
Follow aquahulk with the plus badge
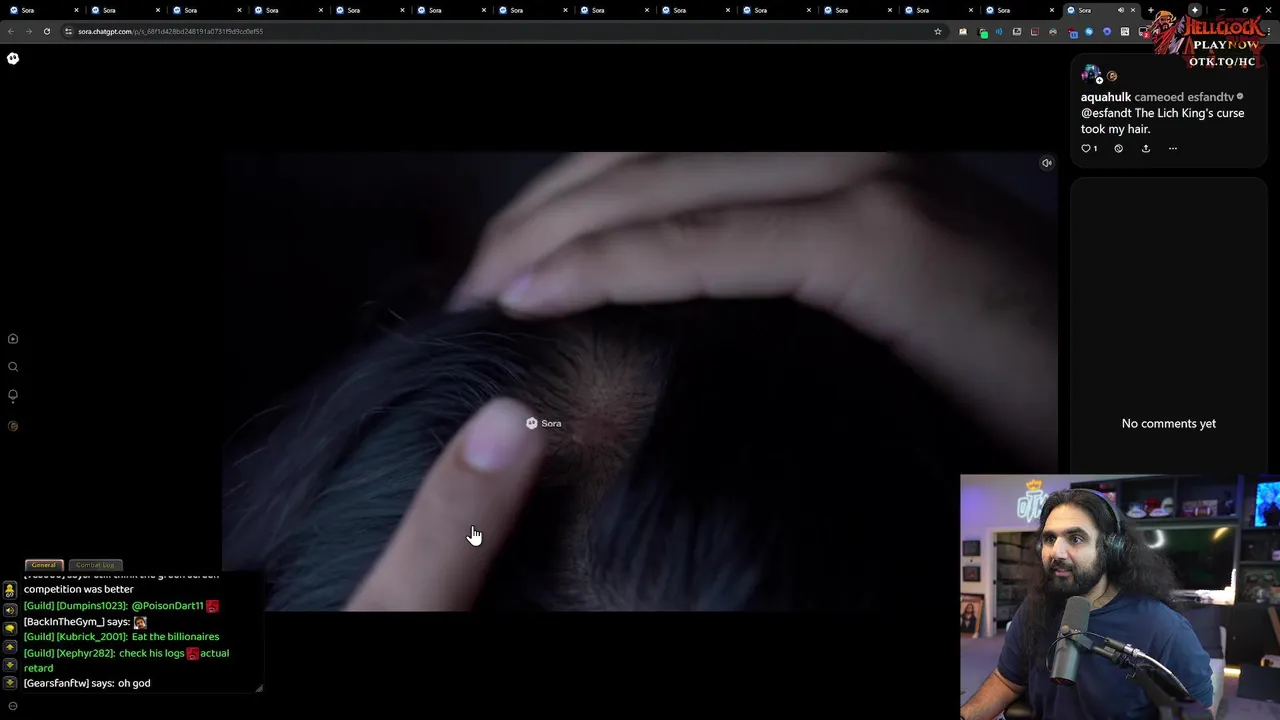click(1099, 80)
